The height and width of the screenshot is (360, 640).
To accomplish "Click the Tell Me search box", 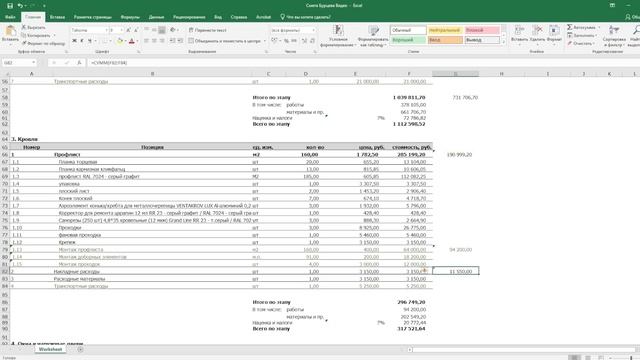I will point(305,17).
